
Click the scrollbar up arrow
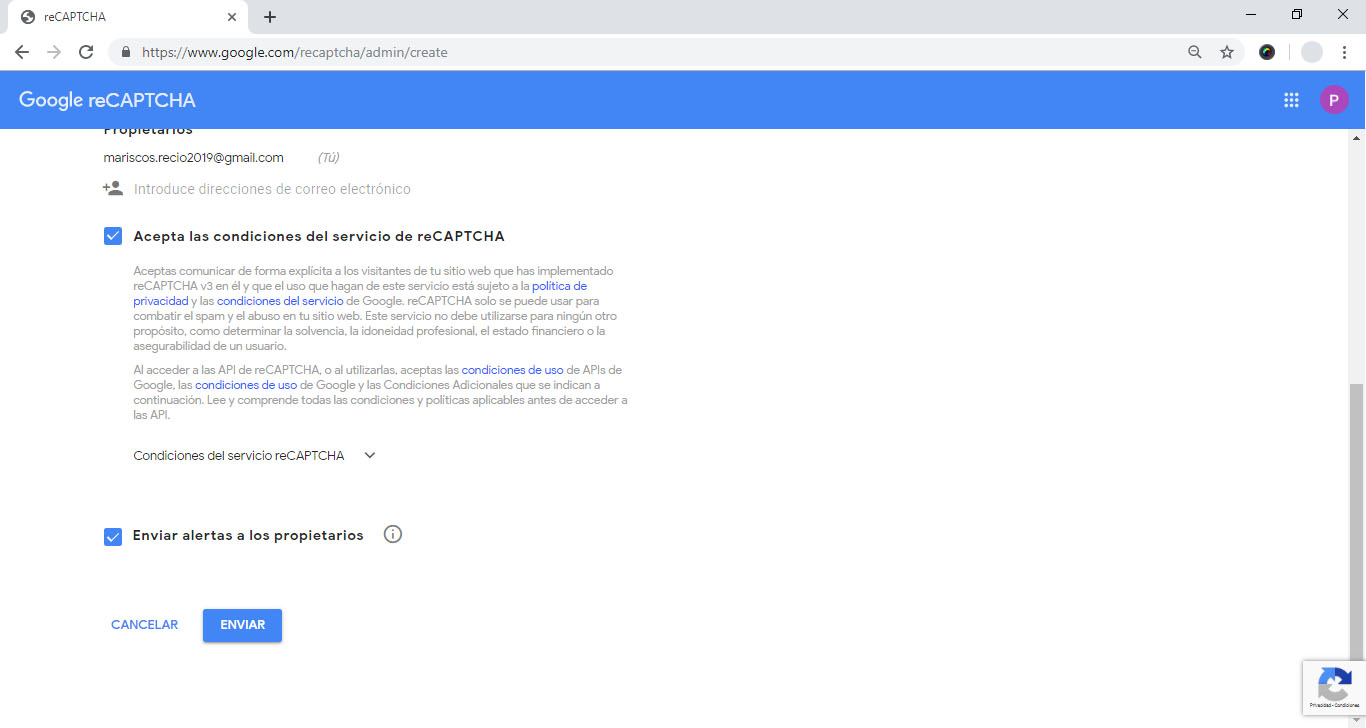(x=1356, y=137)
